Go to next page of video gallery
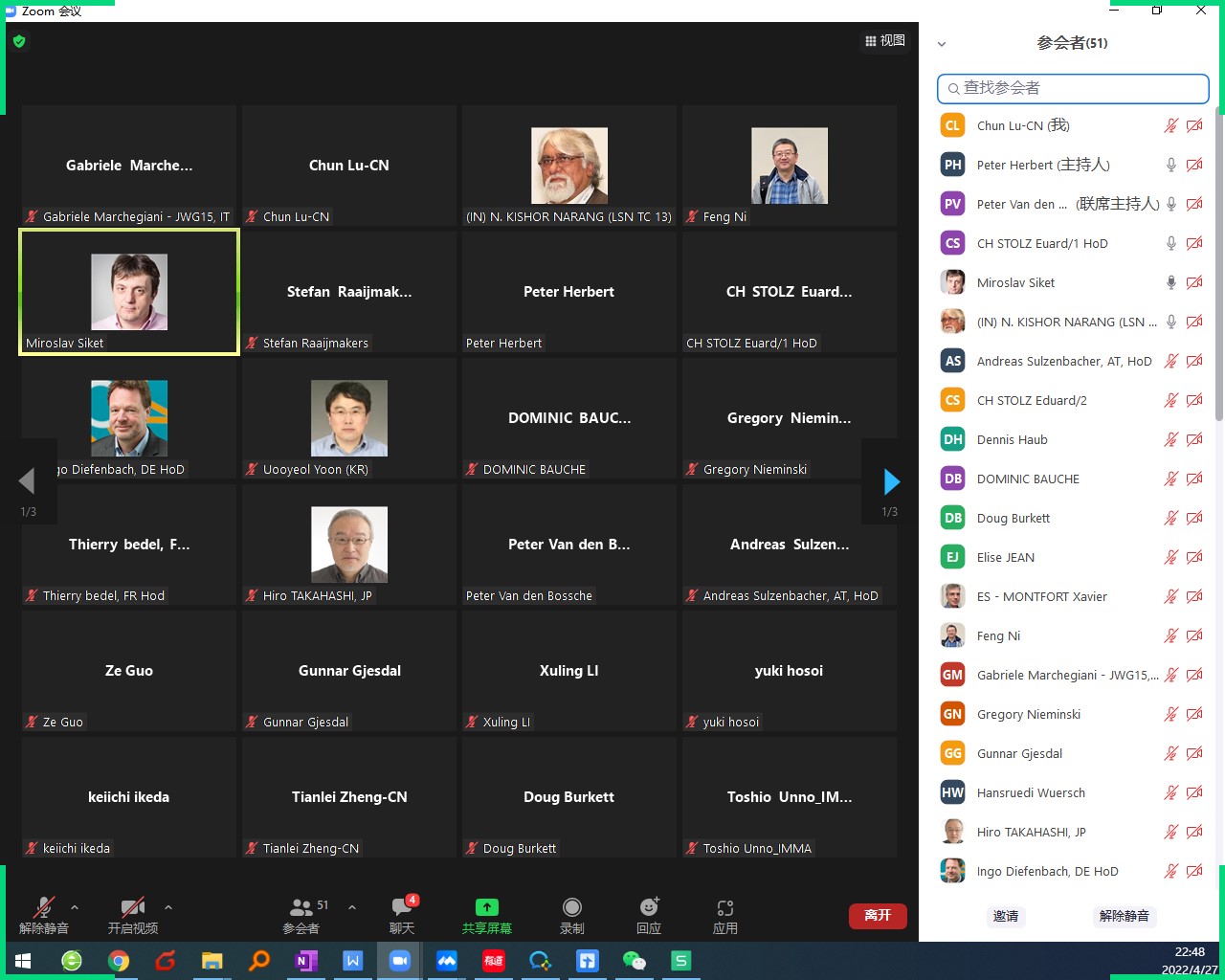The image size is (1225, 980). [x=891, y=481]
